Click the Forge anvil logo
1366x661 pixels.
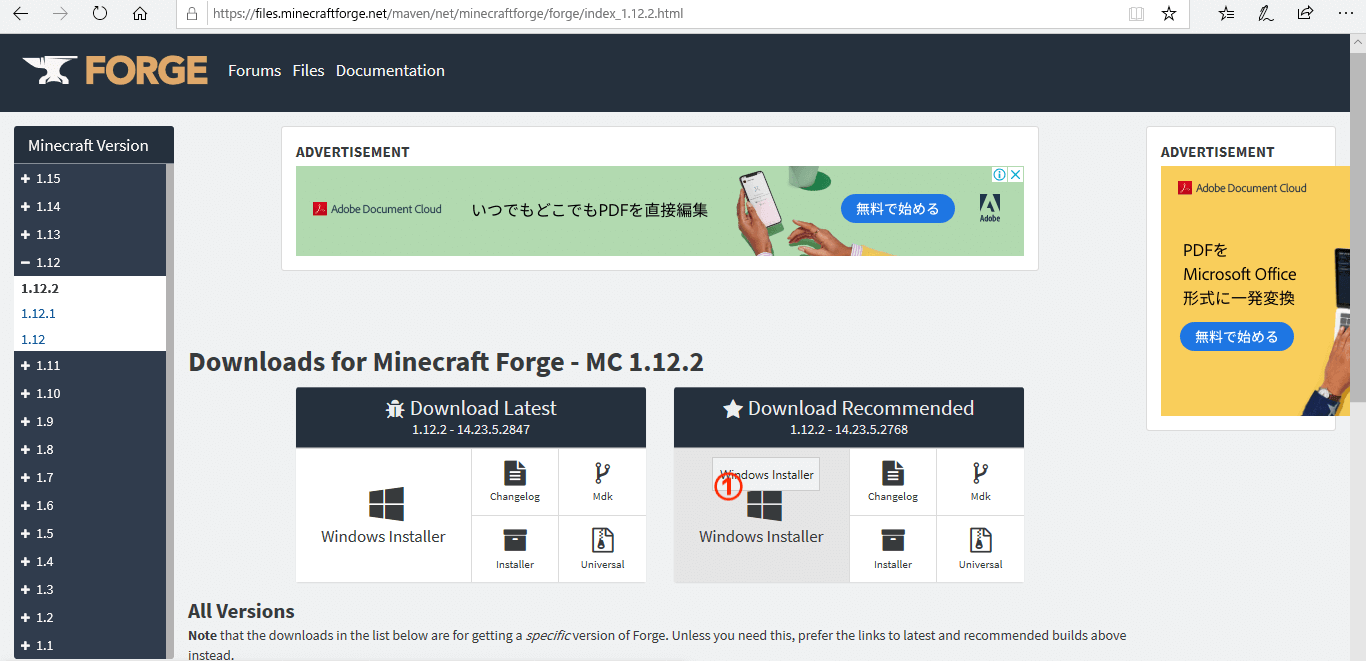point(115,70)
